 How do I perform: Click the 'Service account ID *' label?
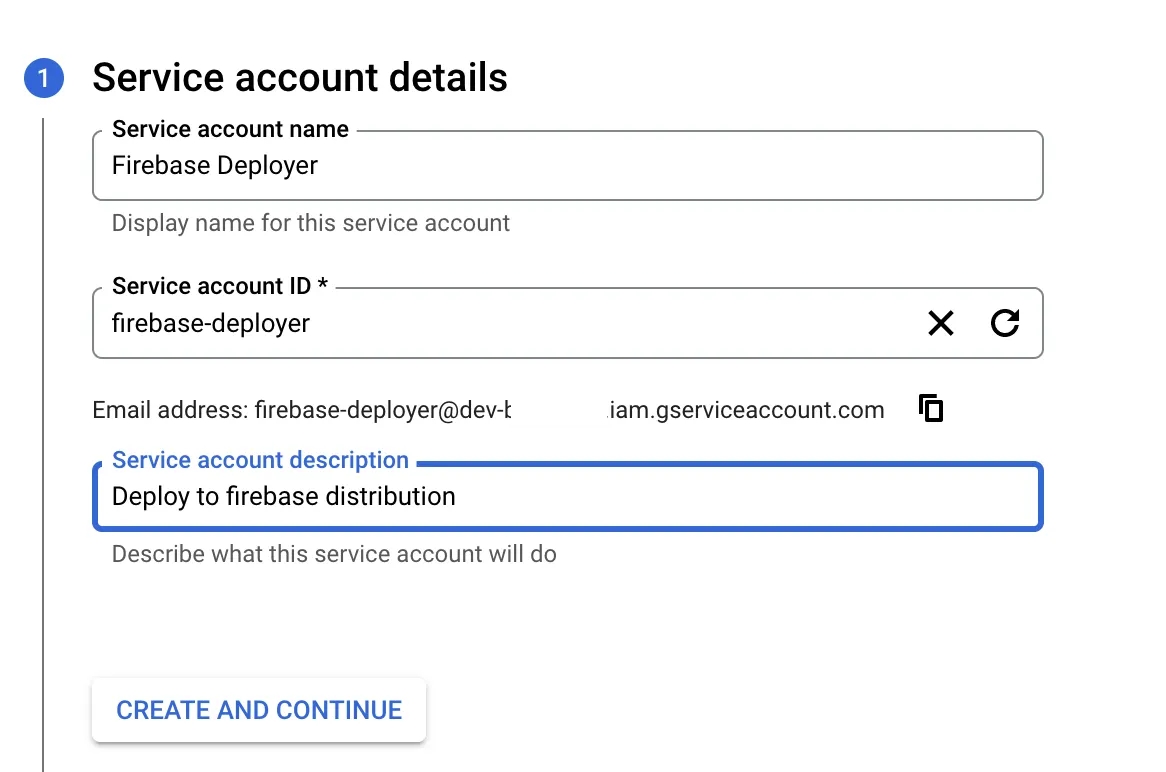pos(220,286)
